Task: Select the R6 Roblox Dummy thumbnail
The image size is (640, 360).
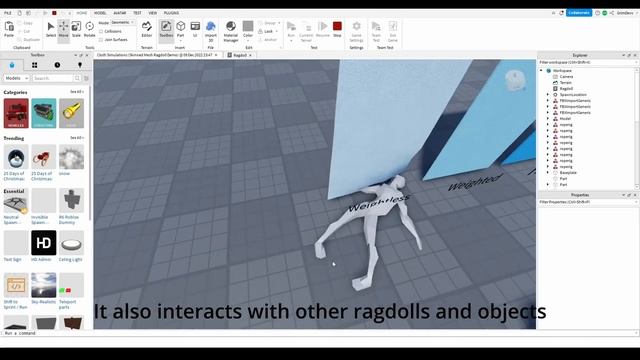Action: point(71,200)
